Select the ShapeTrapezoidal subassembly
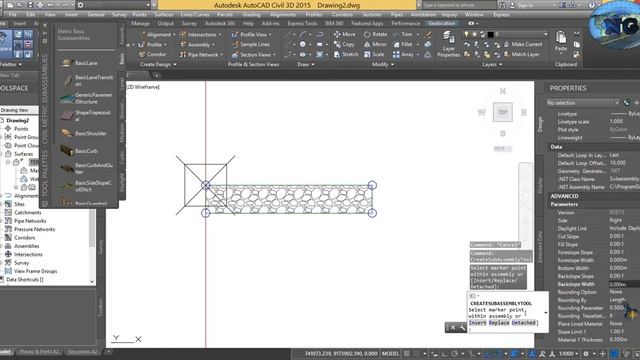 point(86,116)
